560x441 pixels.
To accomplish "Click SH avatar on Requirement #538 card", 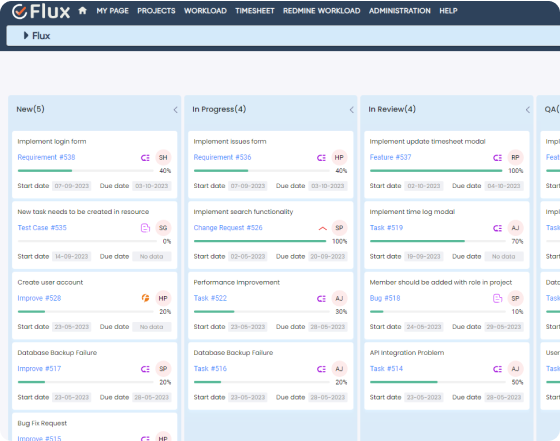I will click(163, 157).
